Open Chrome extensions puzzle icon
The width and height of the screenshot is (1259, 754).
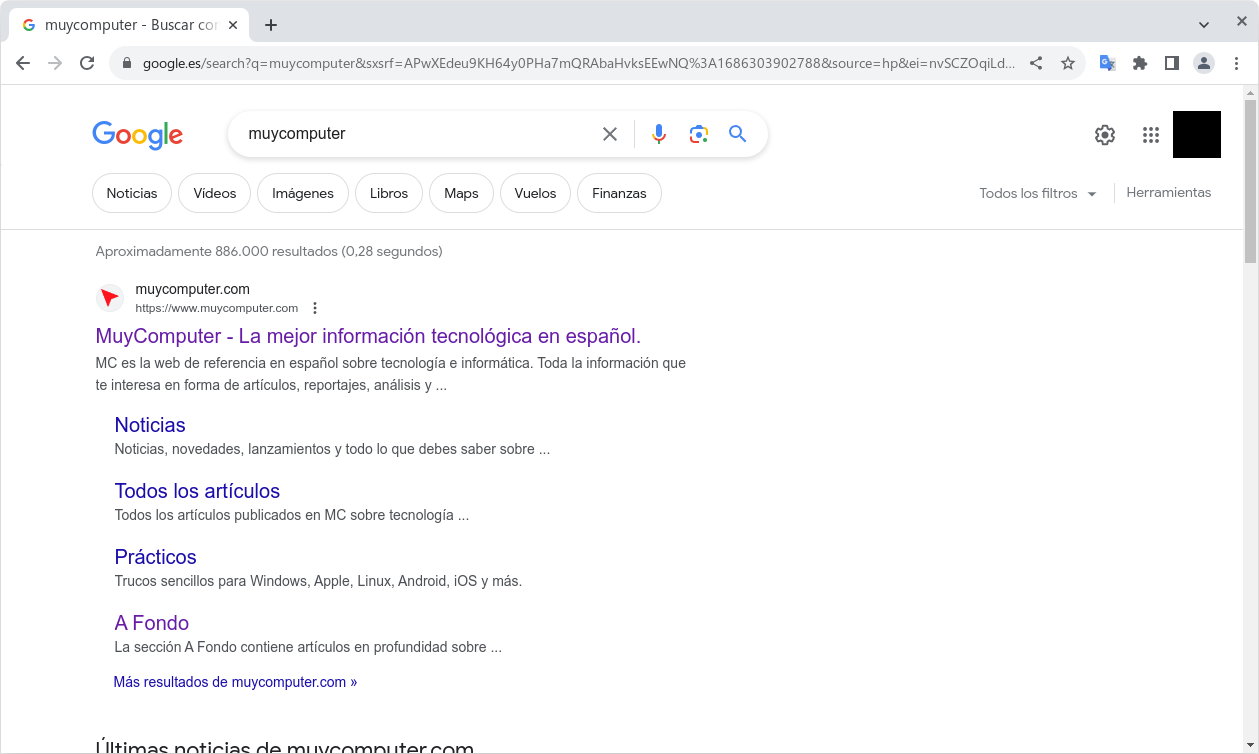1139,63
